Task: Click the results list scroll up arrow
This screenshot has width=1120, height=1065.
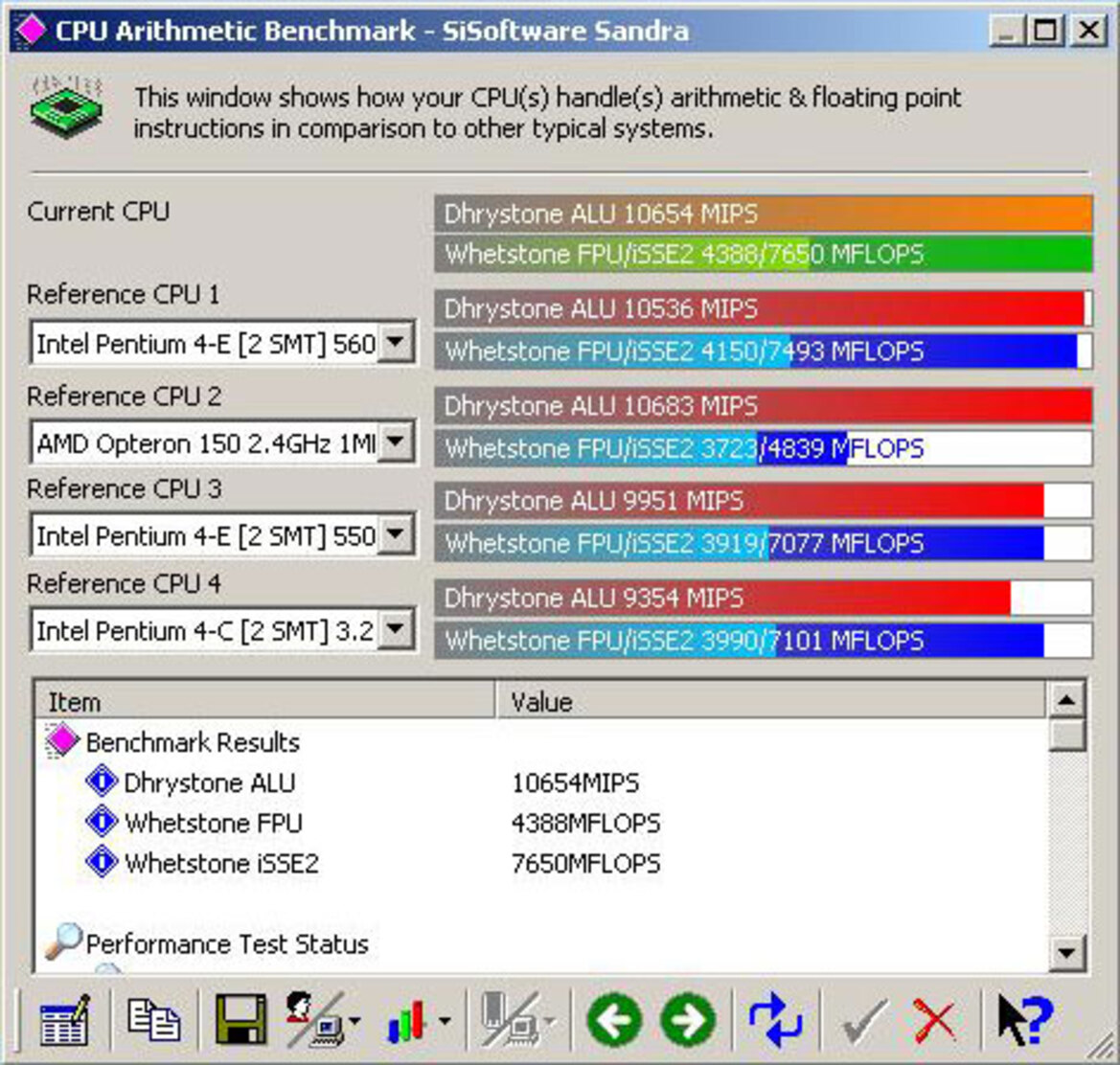Action: click(x=1068, y=700)
